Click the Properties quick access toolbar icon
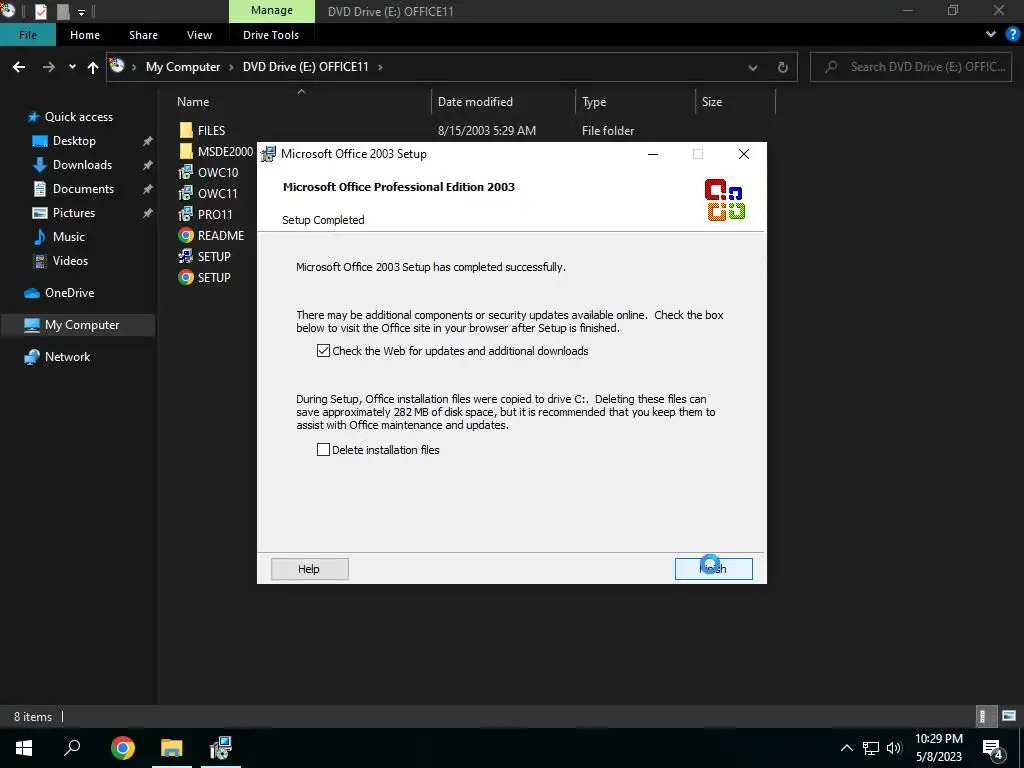 [x=40, y=11]
